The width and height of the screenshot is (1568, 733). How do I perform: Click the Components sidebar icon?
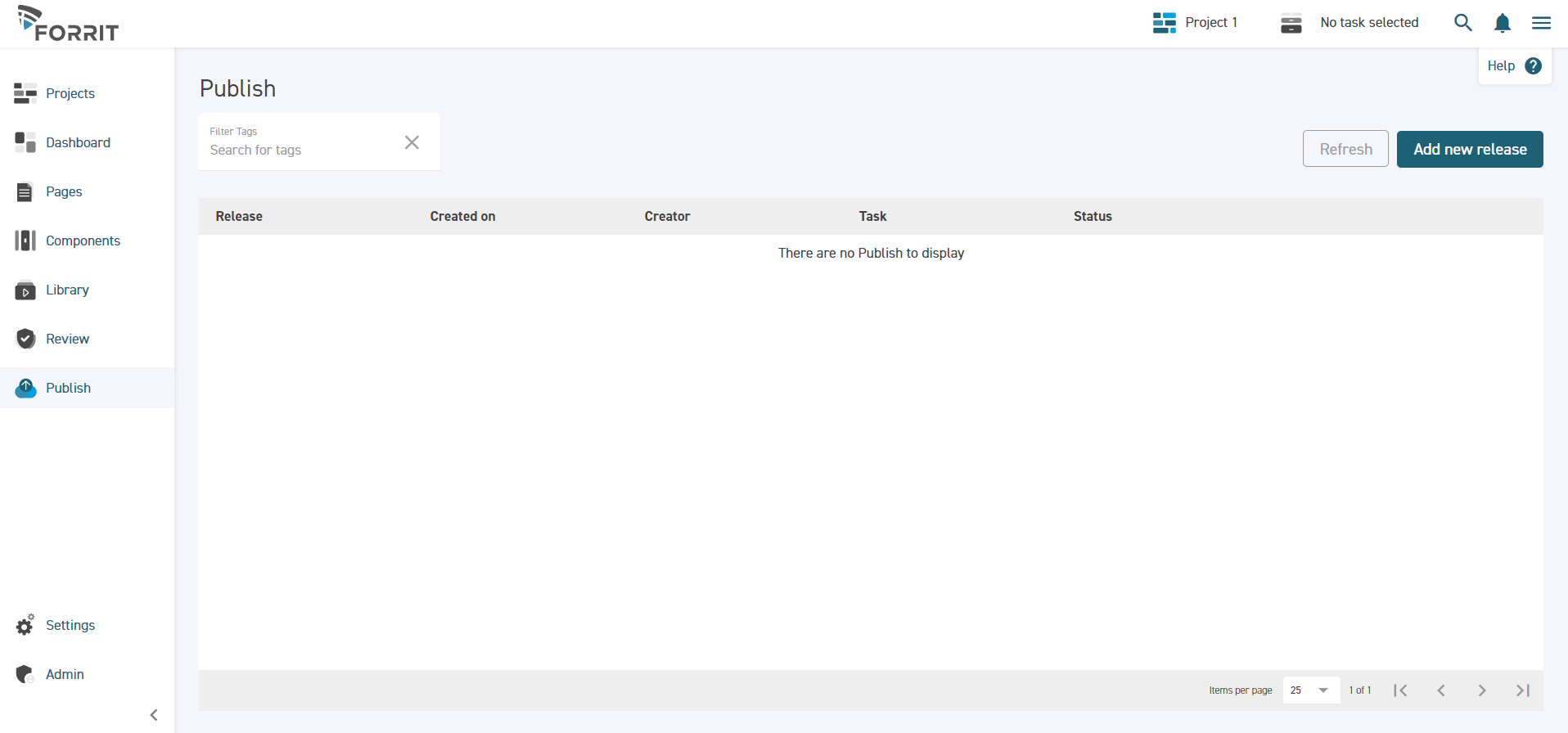(x=25, y=241)
